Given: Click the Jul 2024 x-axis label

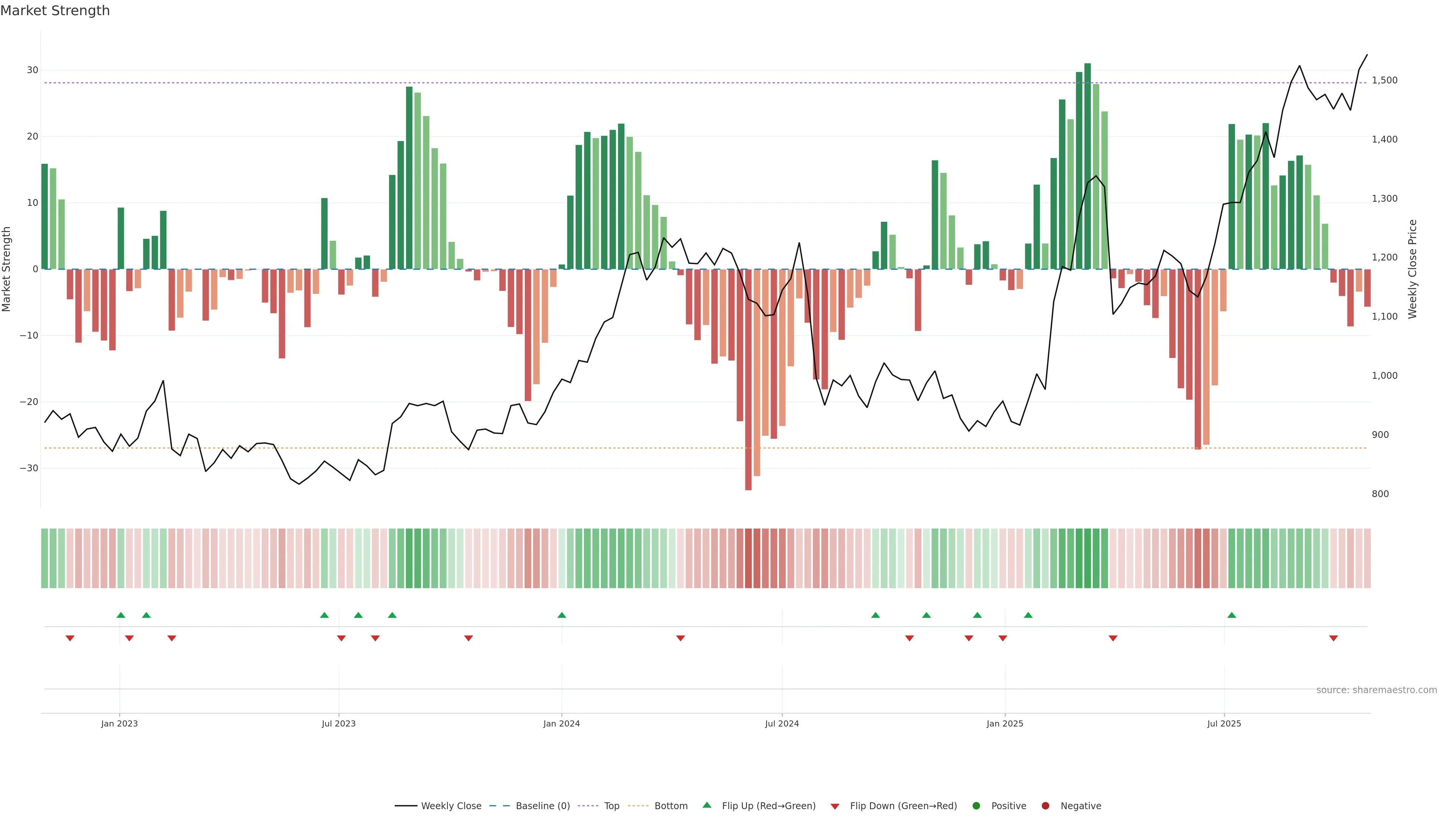Looking at the screenshot, I should point(782,723).
